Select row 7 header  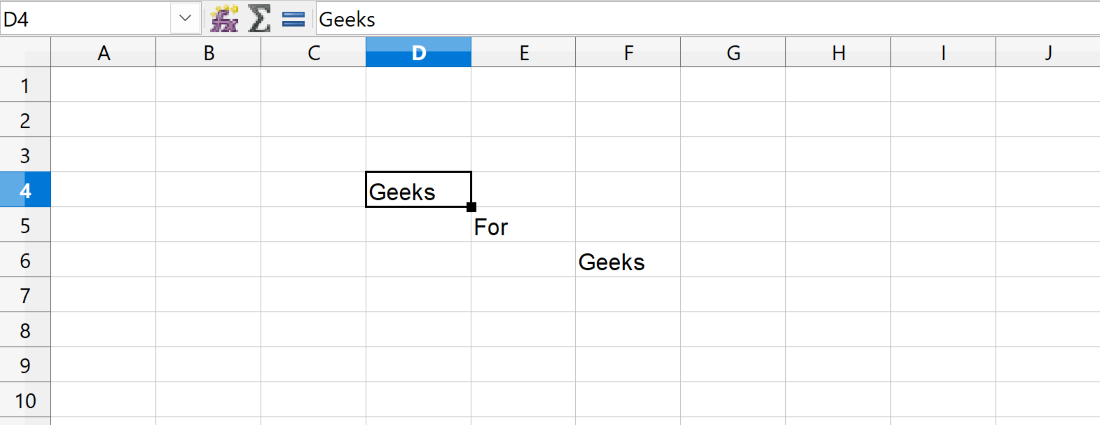pos(25,295)
